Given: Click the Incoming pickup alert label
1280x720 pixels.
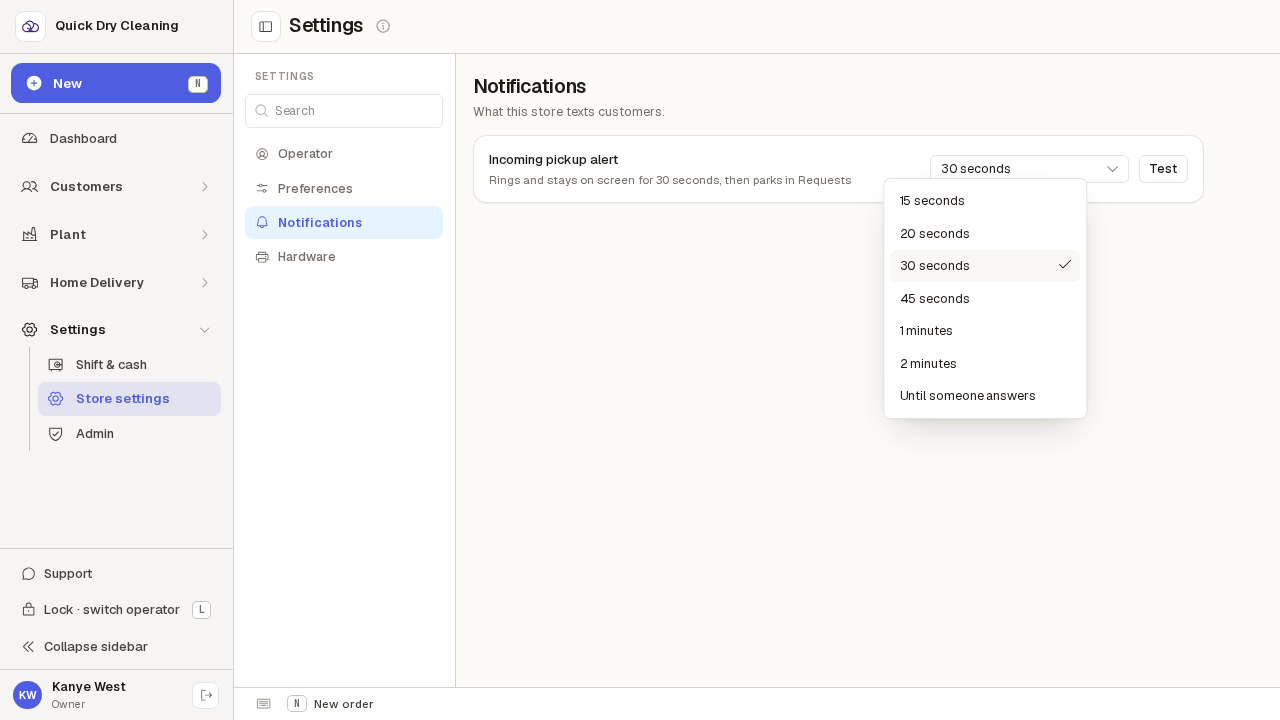Looking at the screenshot, I should tap(553, 160).
